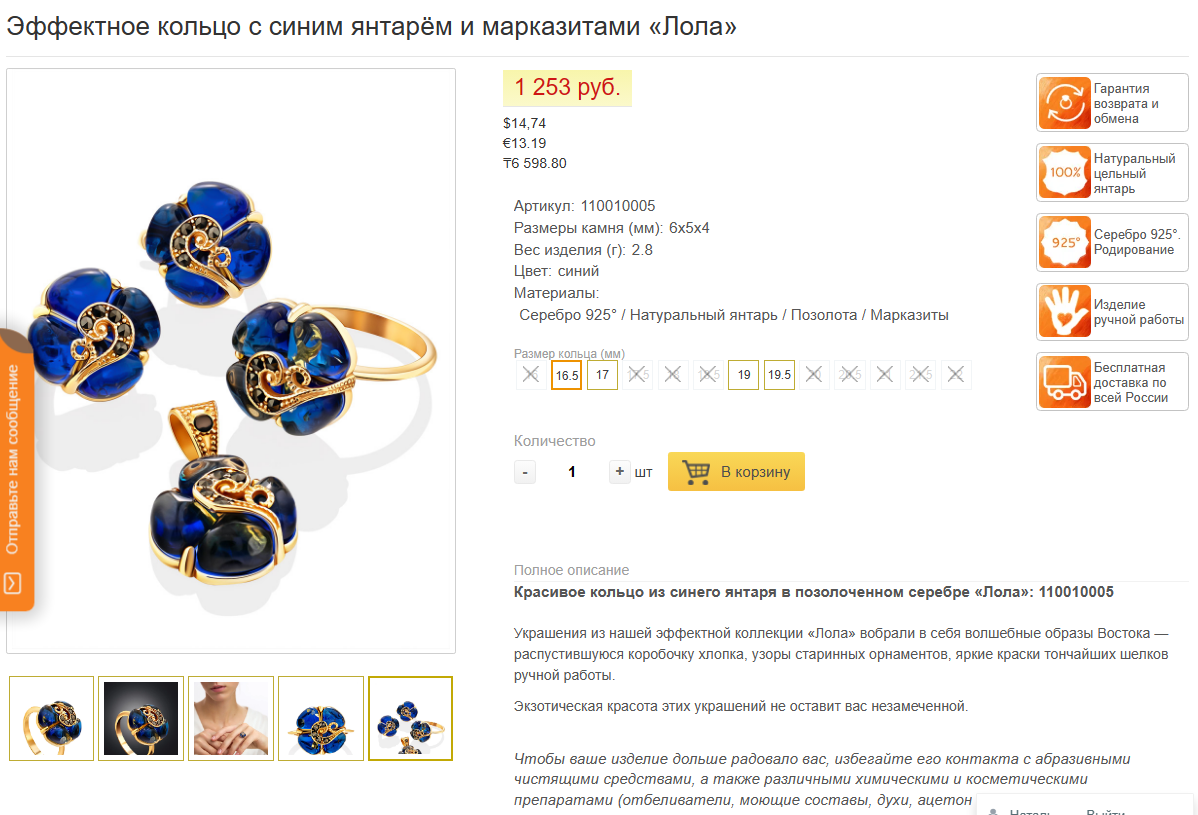The image size is (1198, 815).
Task: Show the model wearing ring thumbnail
Action: coord(231,718)
